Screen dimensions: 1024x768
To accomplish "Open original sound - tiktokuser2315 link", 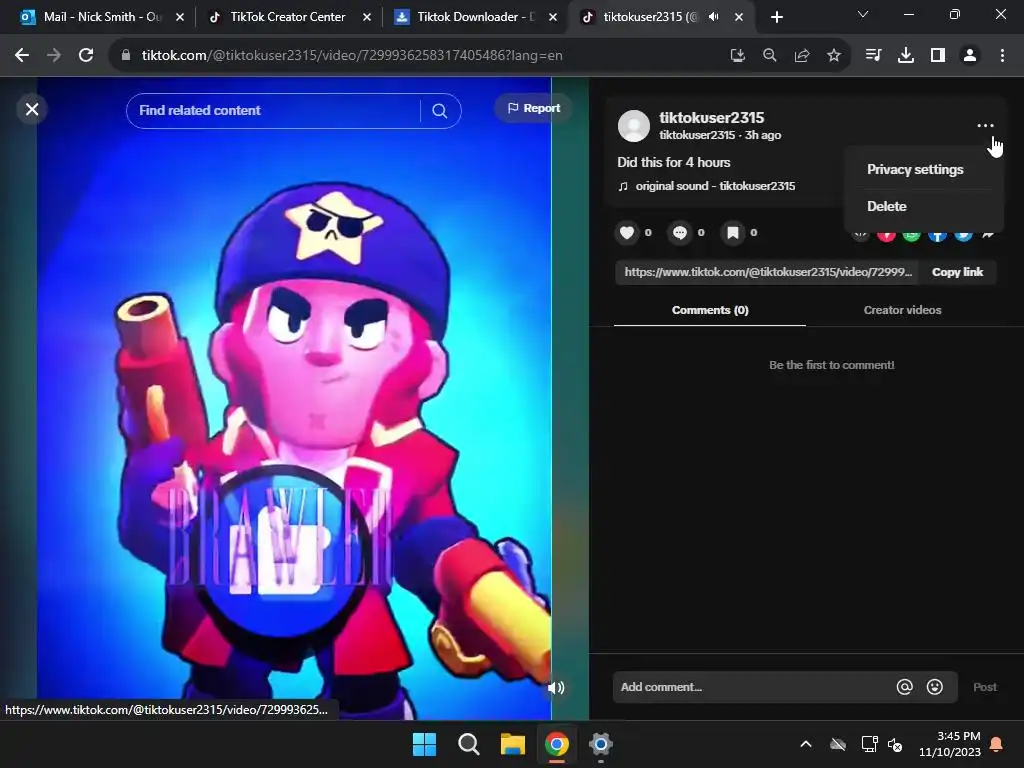I will tap(715, 186).
